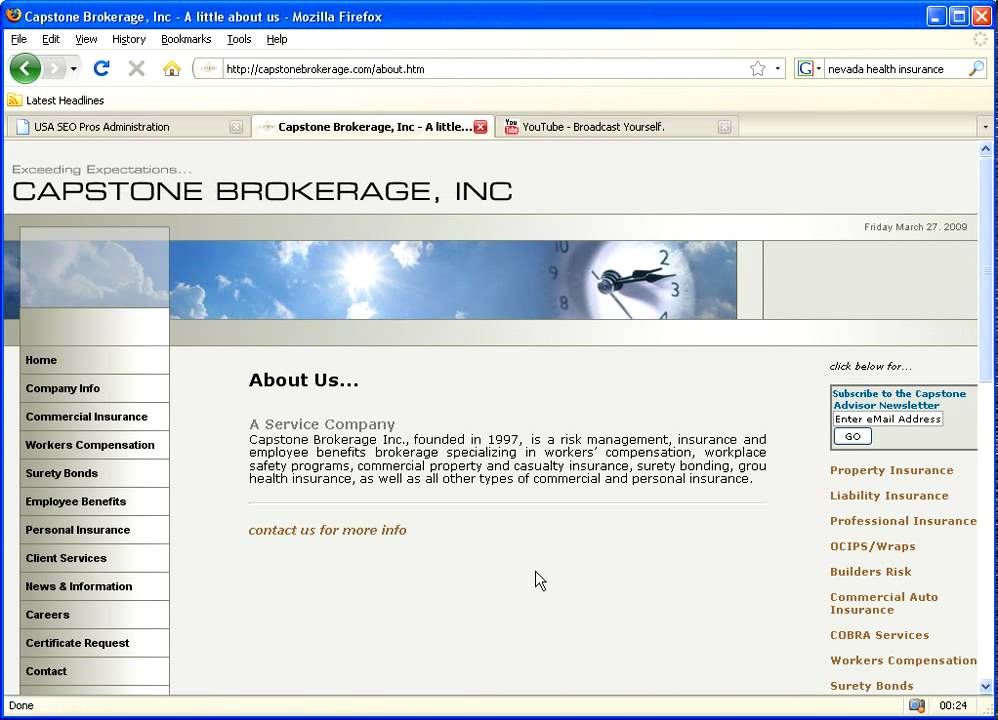The height and width of the screenshot is (720, 998).
Task: Open Liability Insurance link on right
Action: tap(889, 495)
